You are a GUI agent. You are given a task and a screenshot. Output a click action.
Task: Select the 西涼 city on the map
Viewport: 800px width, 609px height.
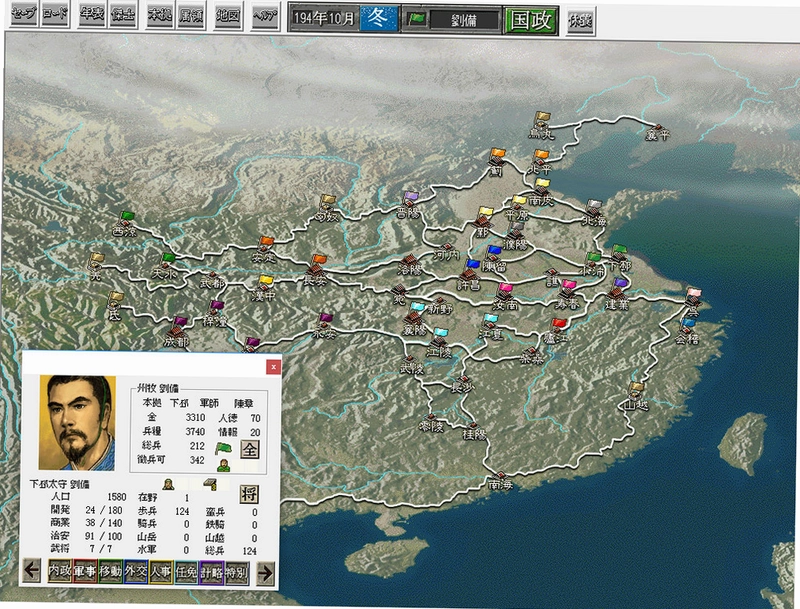125,224
